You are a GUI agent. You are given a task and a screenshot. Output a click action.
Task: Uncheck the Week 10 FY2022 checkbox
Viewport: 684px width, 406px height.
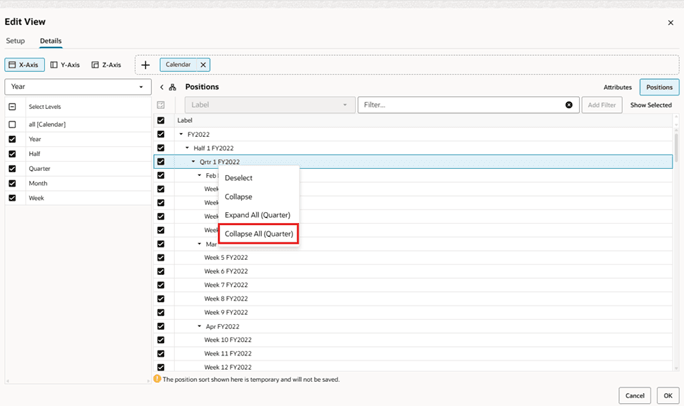161,340
